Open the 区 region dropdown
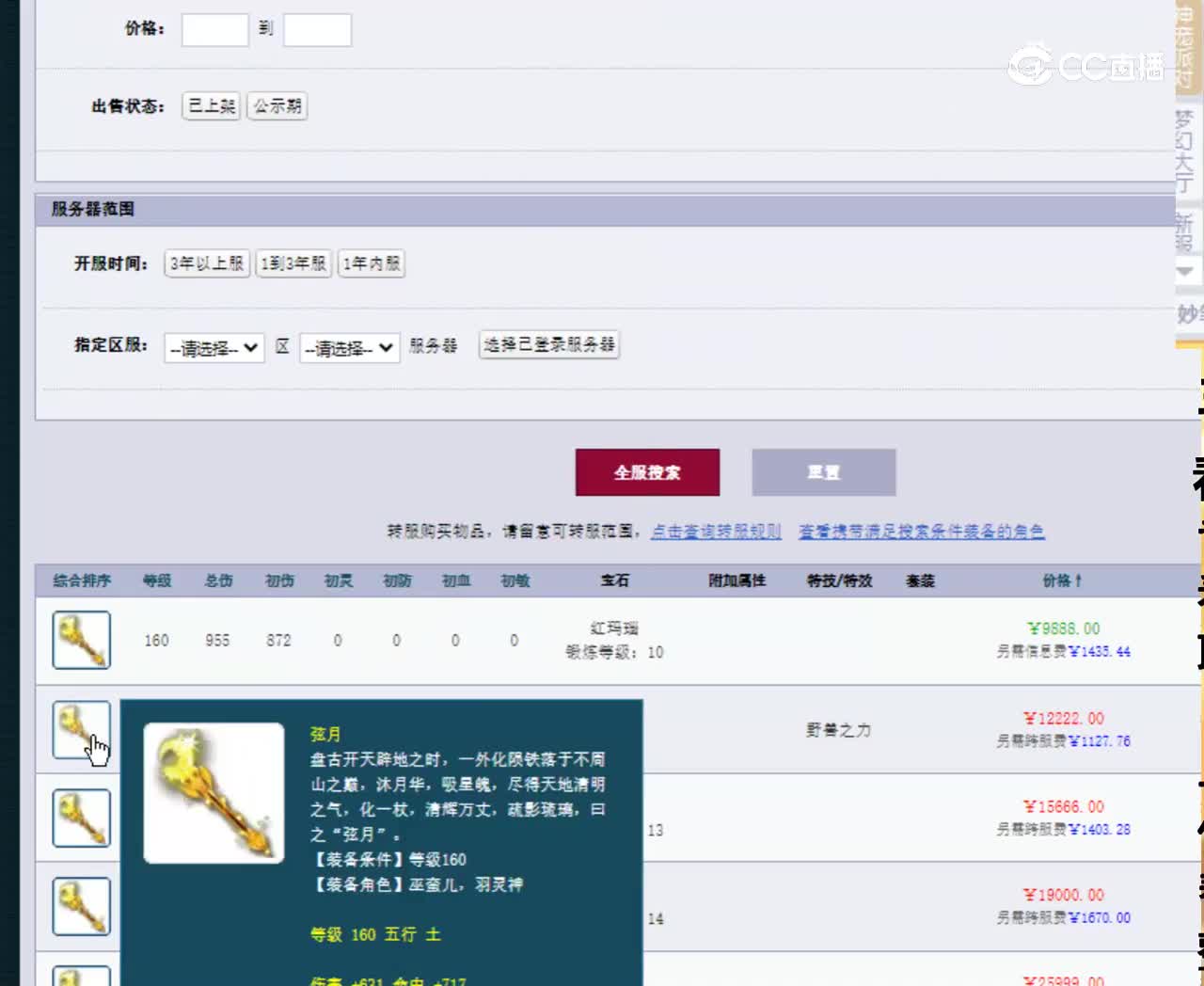The image size is (1204, 986). point(214,348)
